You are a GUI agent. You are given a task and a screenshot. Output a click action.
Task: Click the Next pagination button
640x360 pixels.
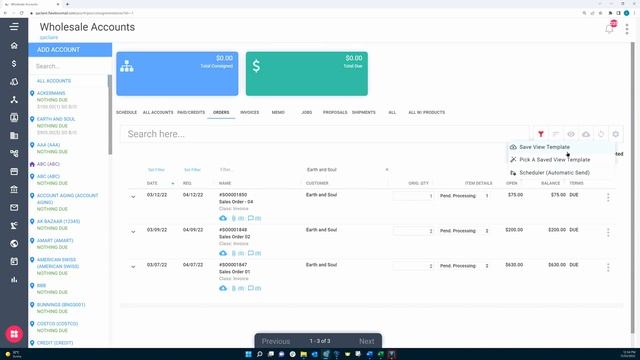[x=367, y=341]
